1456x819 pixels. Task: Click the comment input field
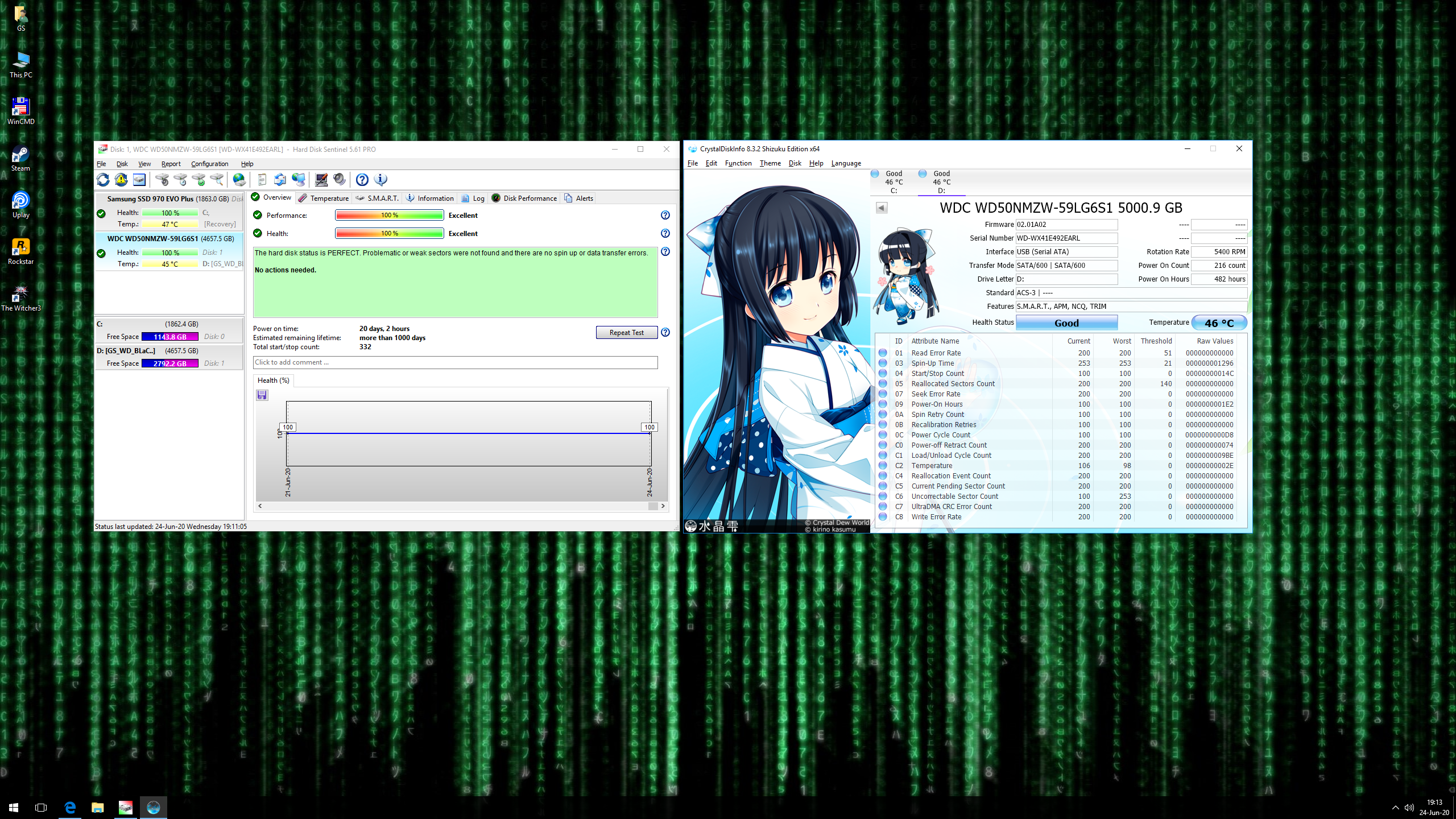click(455, 362)
